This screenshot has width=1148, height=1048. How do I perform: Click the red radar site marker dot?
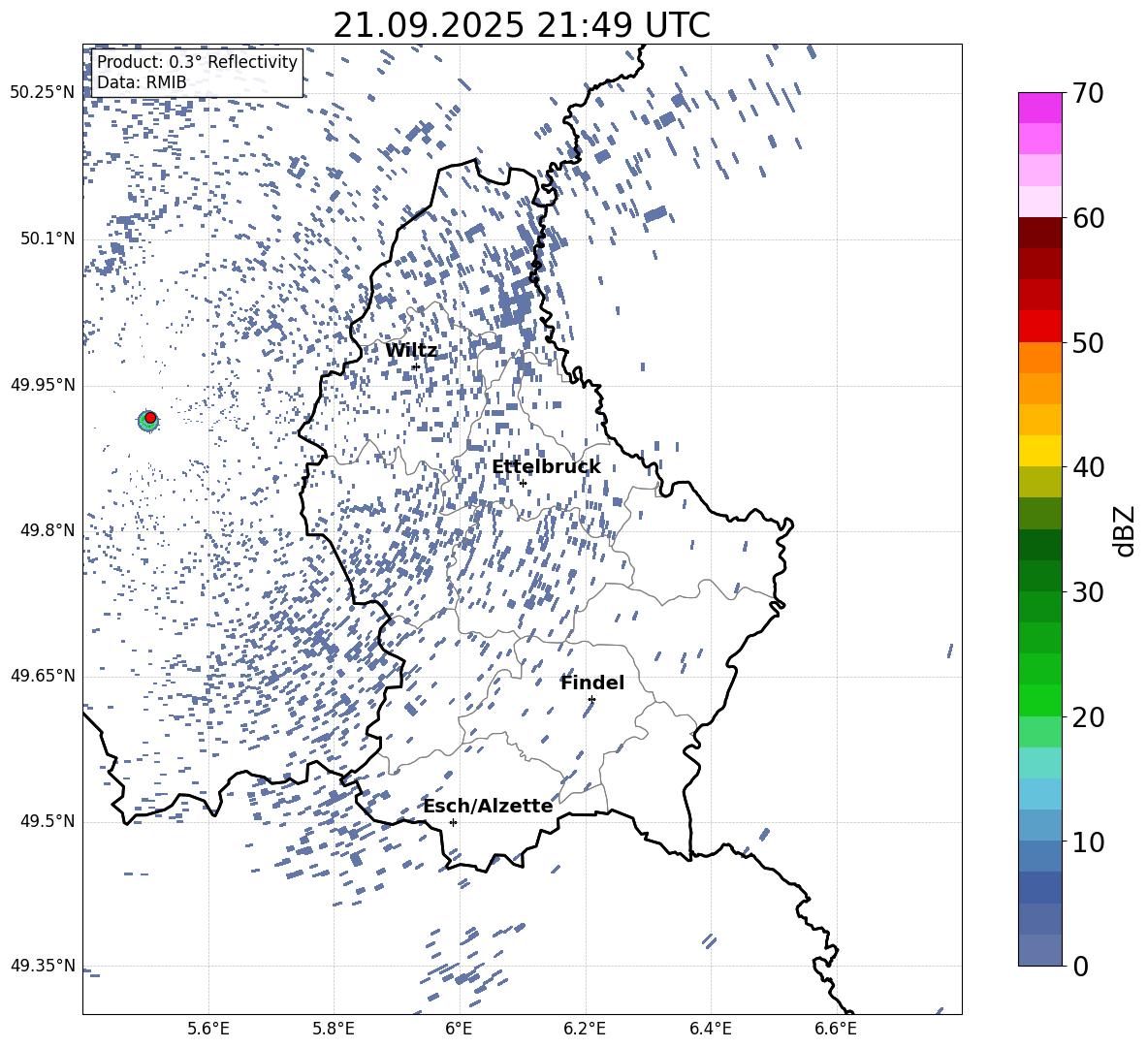(x=150, y=418)
